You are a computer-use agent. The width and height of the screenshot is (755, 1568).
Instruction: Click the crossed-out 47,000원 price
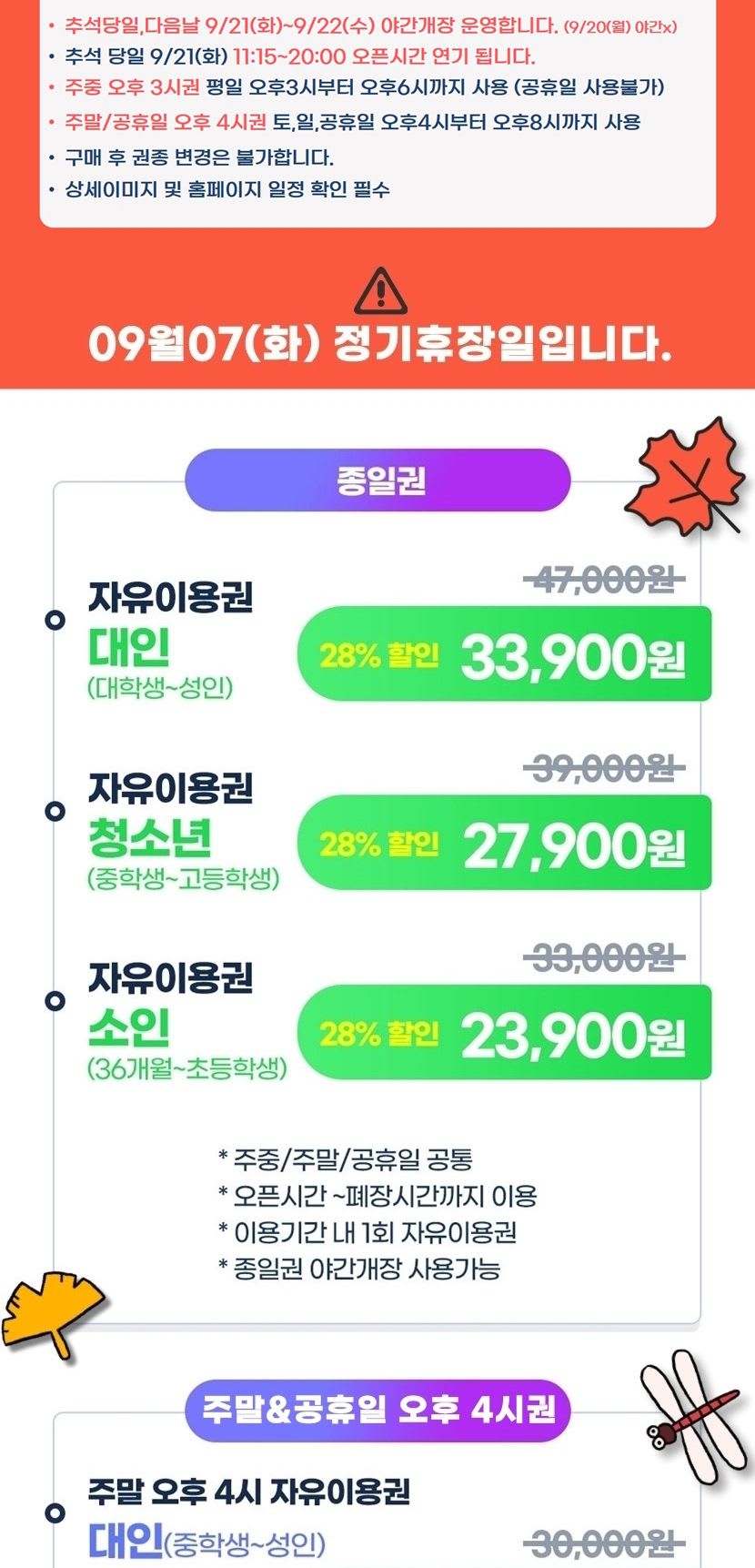coord(605,579)
